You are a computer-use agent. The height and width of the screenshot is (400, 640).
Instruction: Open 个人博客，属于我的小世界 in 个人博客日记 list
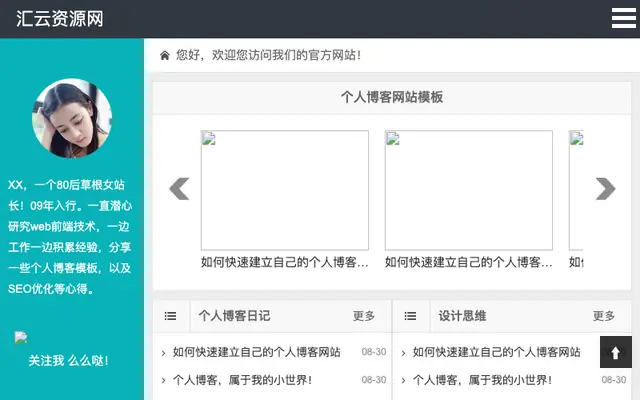tap(242, 380)
